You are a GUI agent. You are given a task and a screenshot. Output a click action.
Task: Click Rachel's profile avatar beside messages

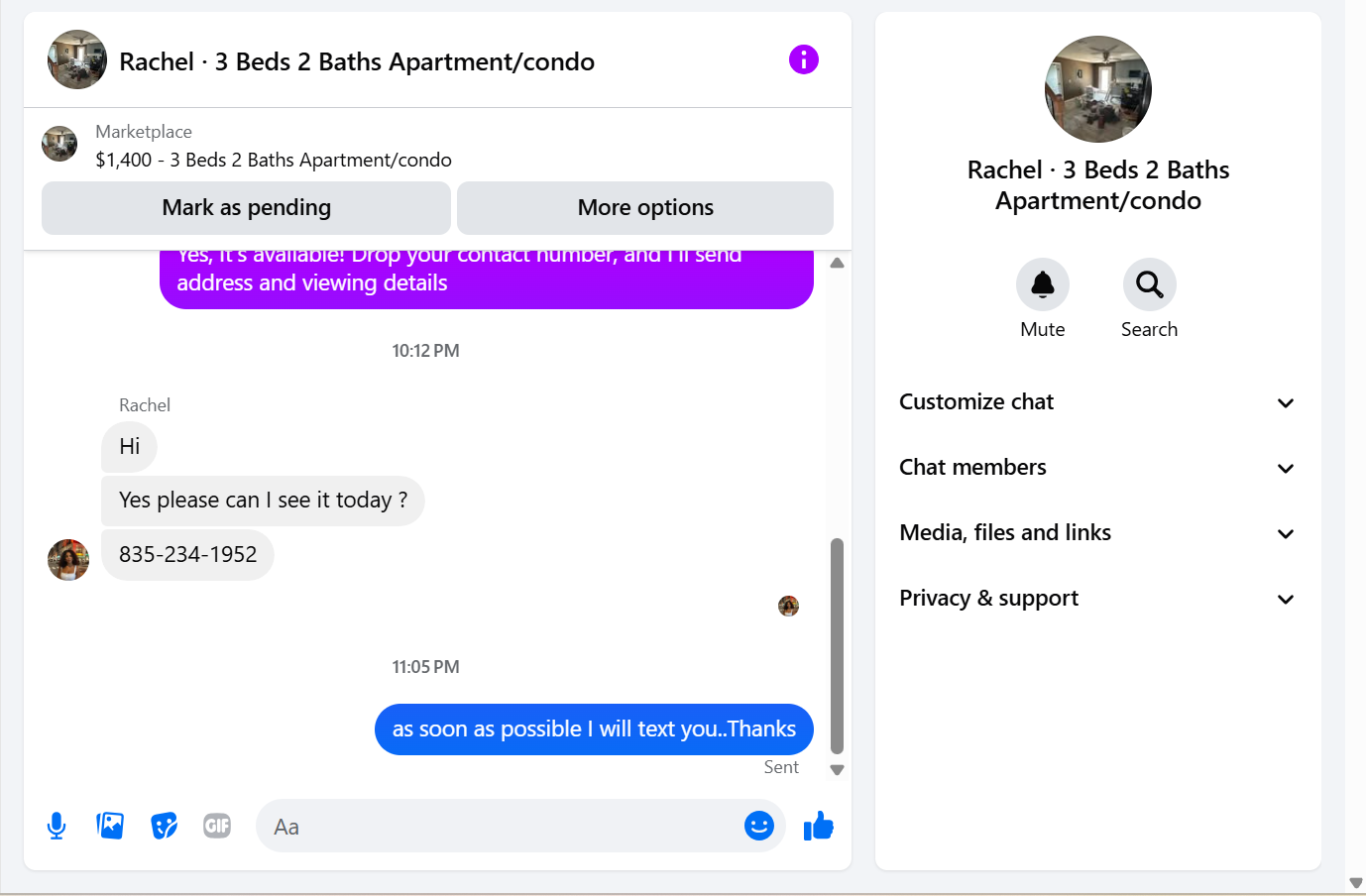(x=68, y=560)
